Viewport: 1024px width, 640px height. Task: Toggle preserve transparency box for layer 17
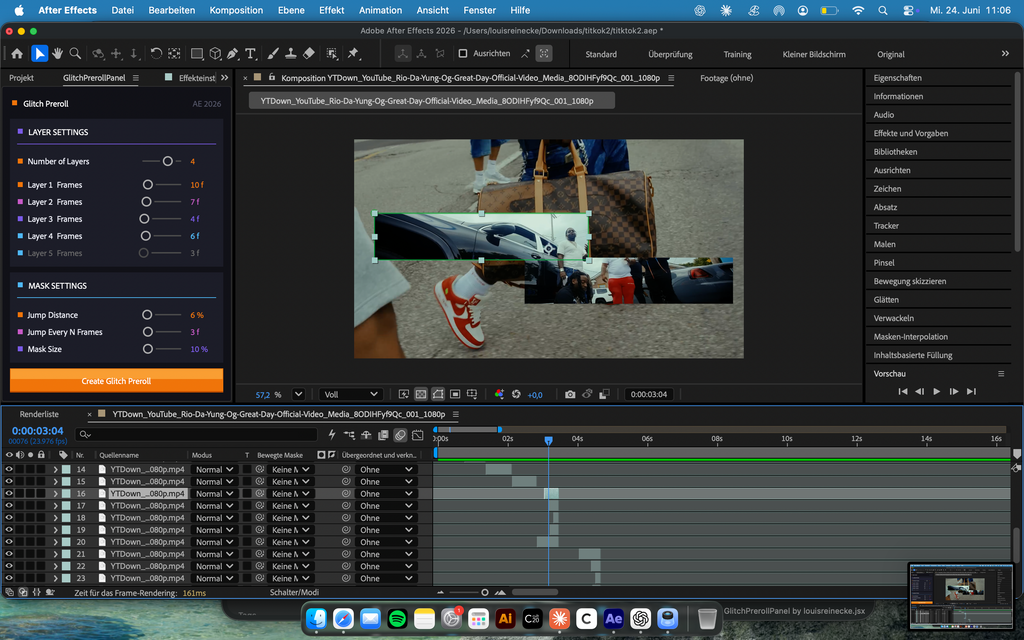[248, 505]
